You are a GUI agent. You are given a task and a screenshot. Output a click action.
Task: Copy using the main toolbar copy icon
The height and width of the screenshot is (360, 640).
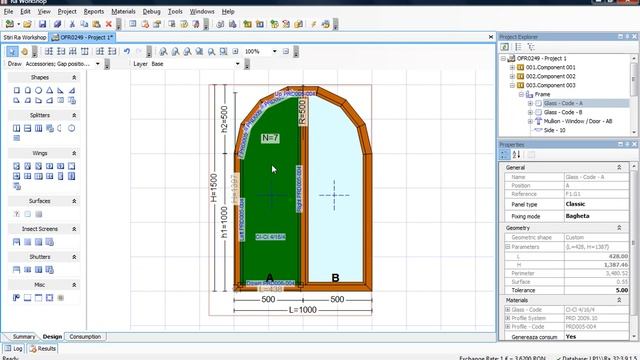[x=84, y=24]
